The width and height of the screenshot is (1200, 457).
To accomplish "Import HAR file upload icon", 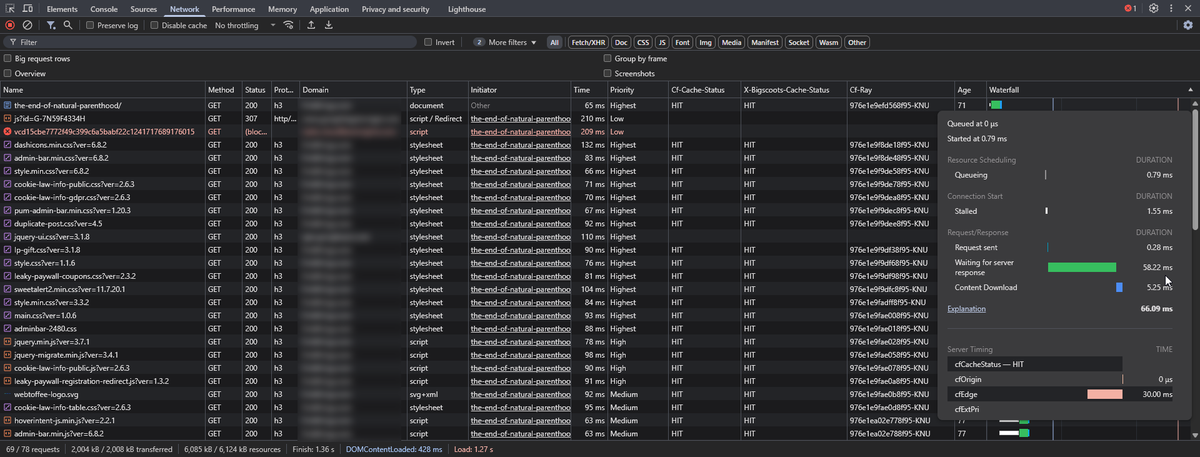I will (311, 25).
